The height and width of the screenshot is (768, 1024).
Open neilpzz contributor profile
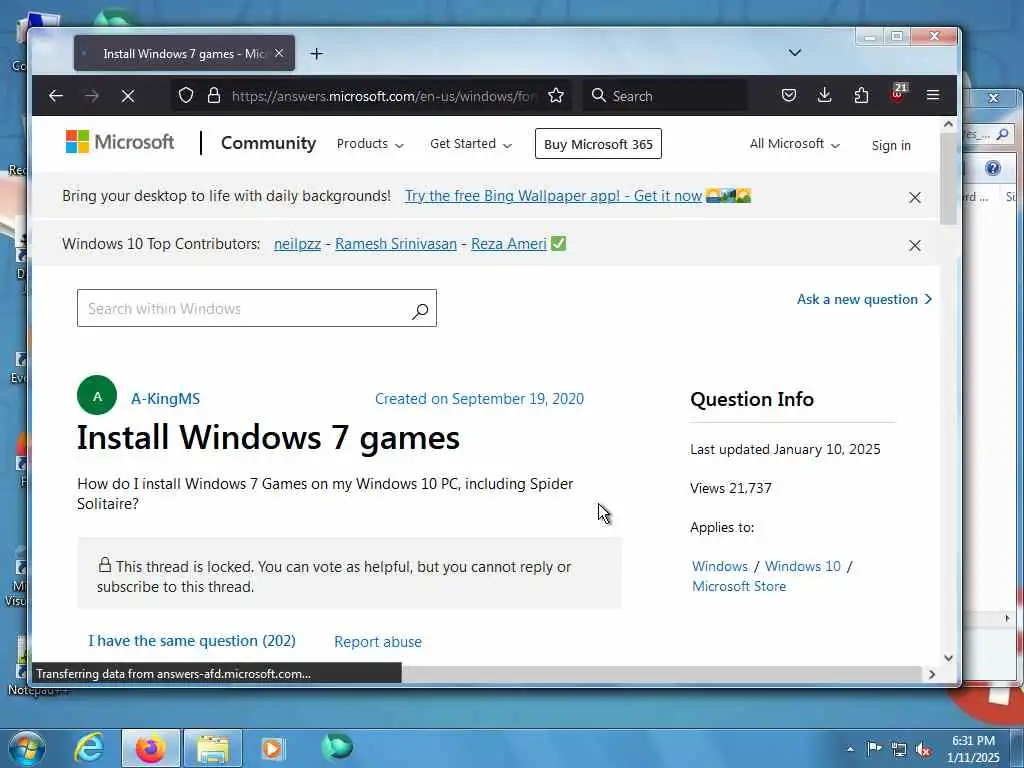click(x=297, y=244)
